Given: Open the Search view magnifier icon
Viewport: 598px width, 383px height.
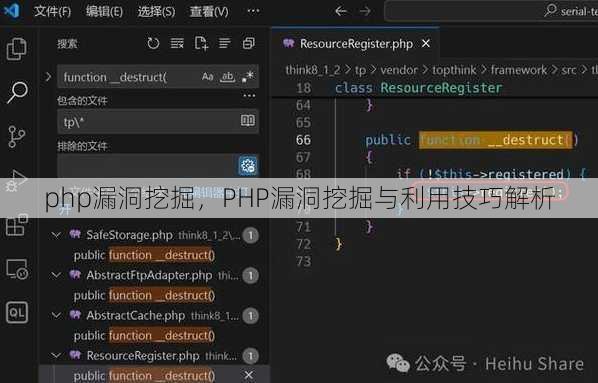Looking at the screenshot, I should [x=17, y=92].
